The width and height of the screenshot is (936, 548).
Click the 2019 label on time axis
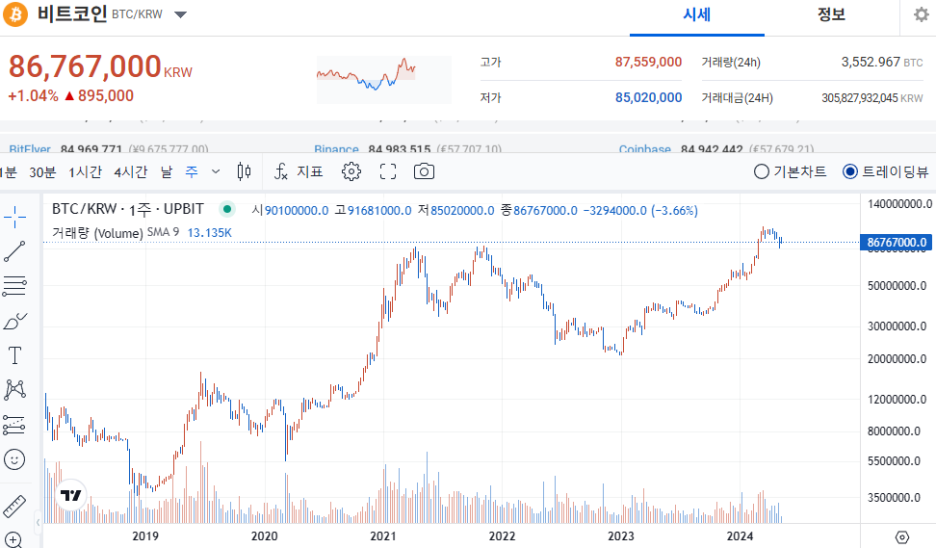(145, 536)
